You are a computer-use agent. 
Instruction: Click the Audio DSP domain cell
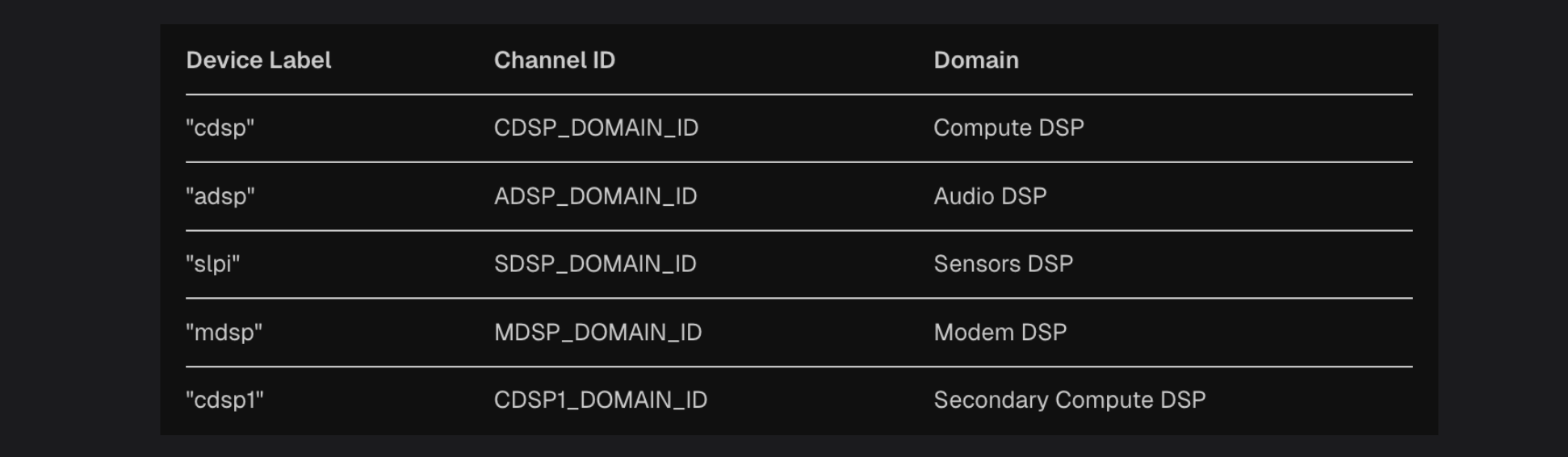pos(990,196)
